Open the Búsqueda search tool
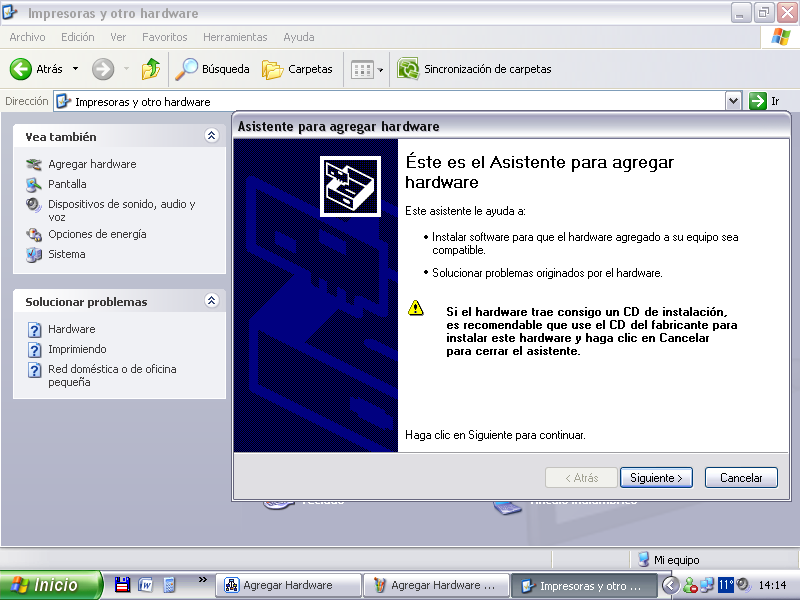The width and height of the screenshot is (800, 600). 213,69
